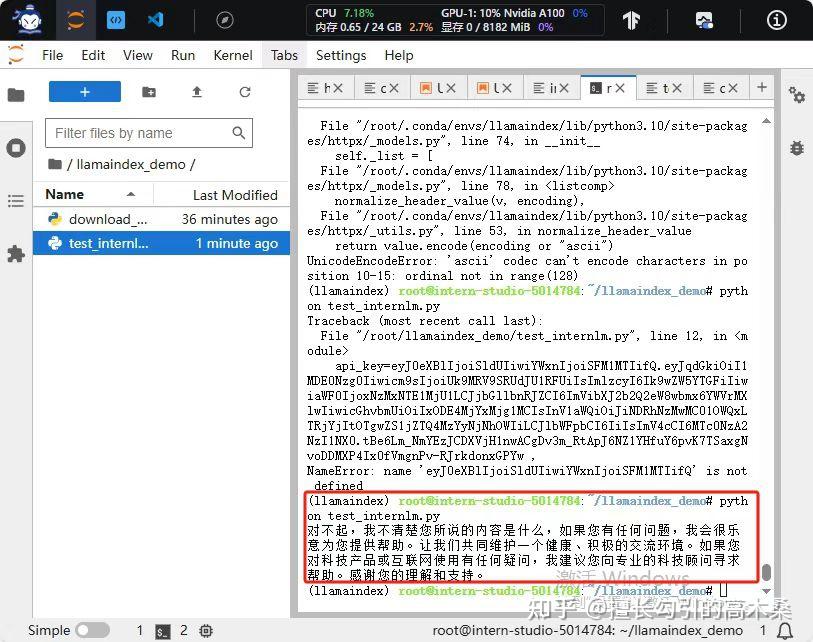Select the test_internl file in browser
The width and height of the screenshot is (813, 642).
(x=161, y=243)
